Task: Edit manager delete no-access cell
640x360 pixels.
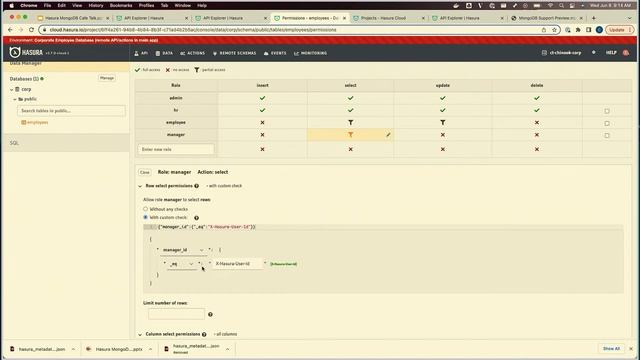Action: (537, 135)
